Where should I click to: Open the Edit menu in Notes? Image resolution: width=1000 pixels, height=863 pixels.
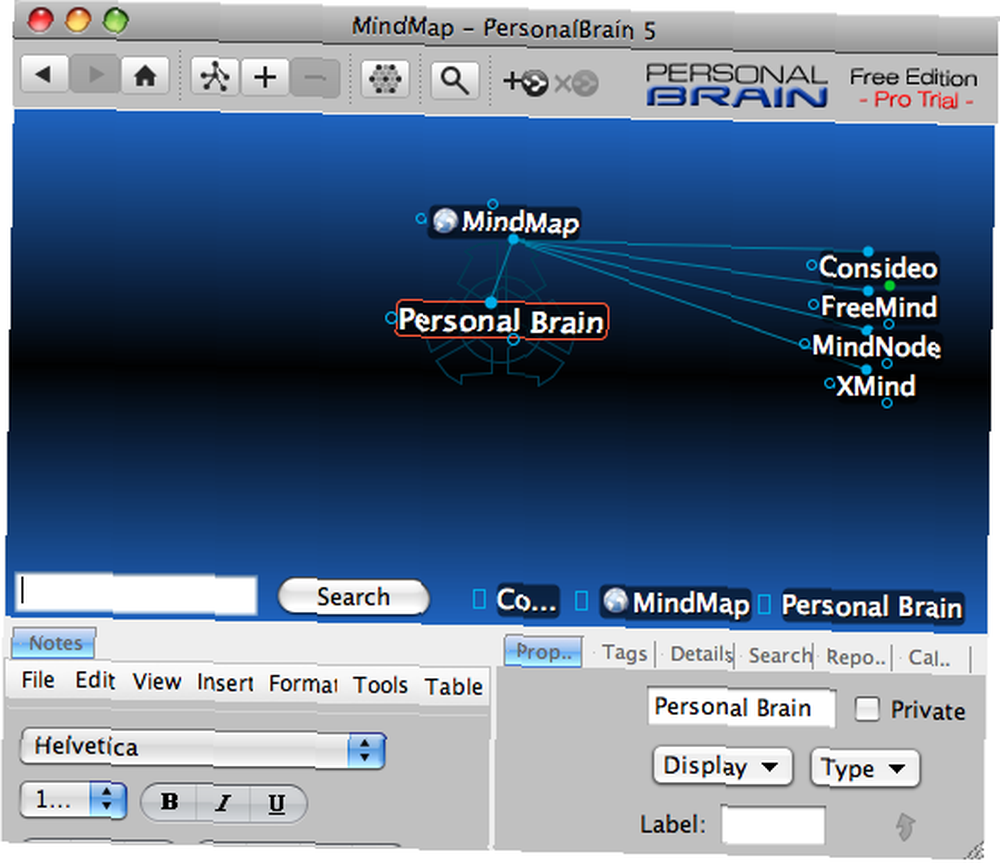95,681
